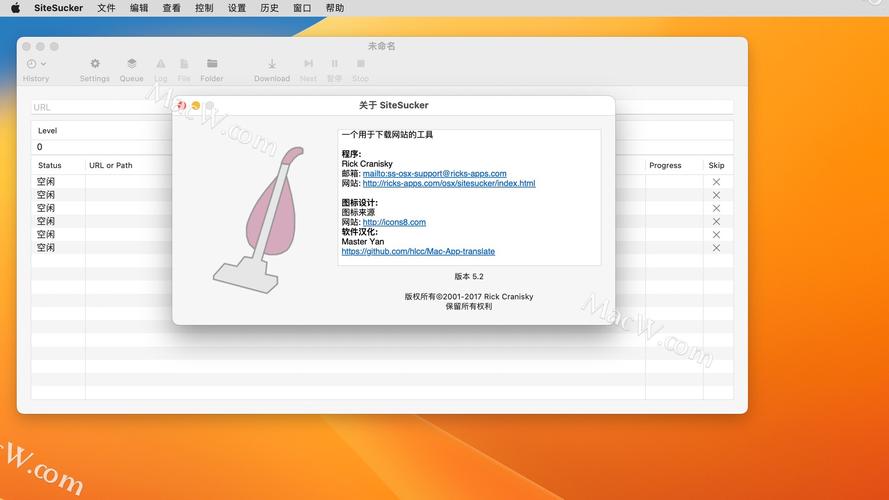Image resolution: width=889 pixels, height=500 pixels.
Task: Click the Next toolbar icon
Action: click(308, 63)
